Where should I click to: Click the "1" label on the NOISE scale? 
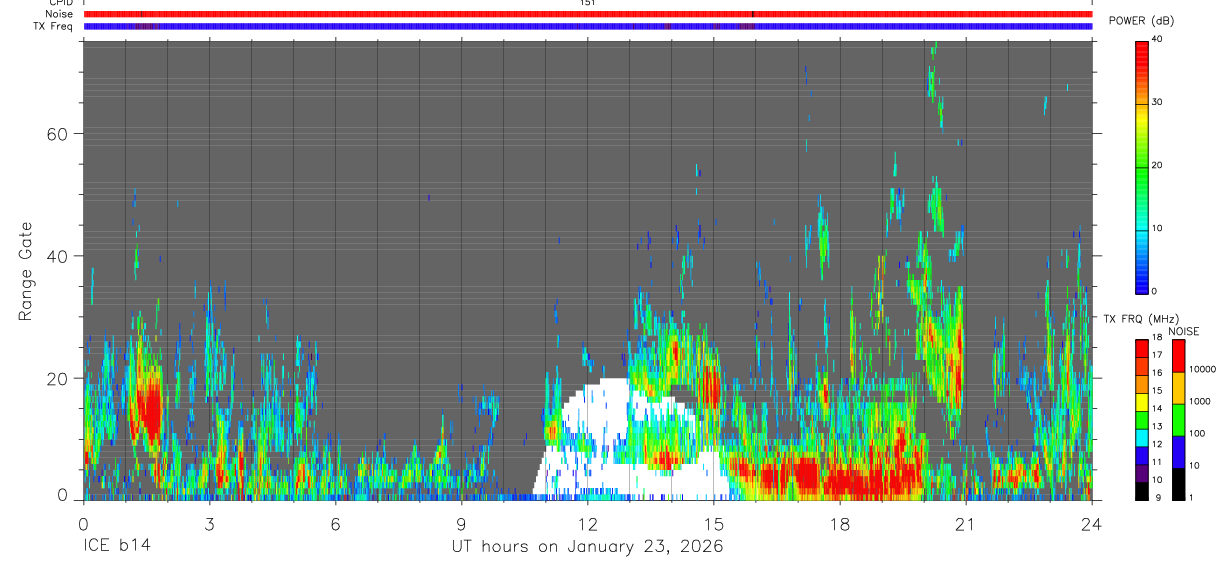[1190, 497]
